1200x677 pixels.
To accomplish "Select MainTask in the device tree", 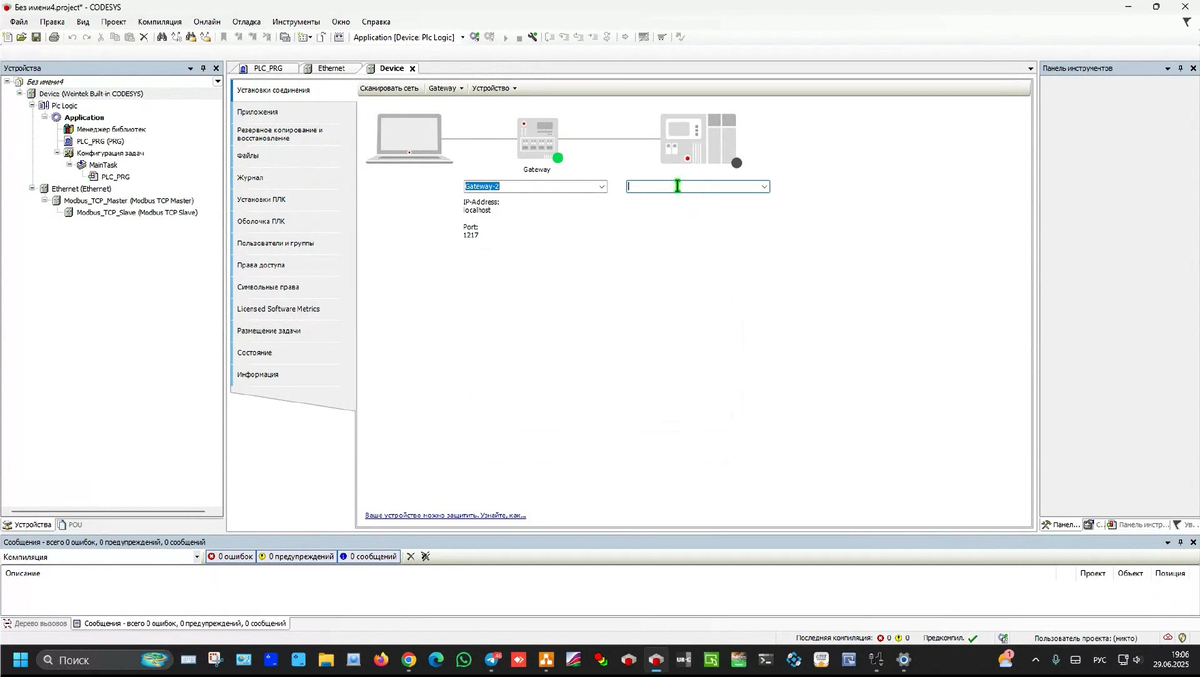I will click(x=103, y=165).
